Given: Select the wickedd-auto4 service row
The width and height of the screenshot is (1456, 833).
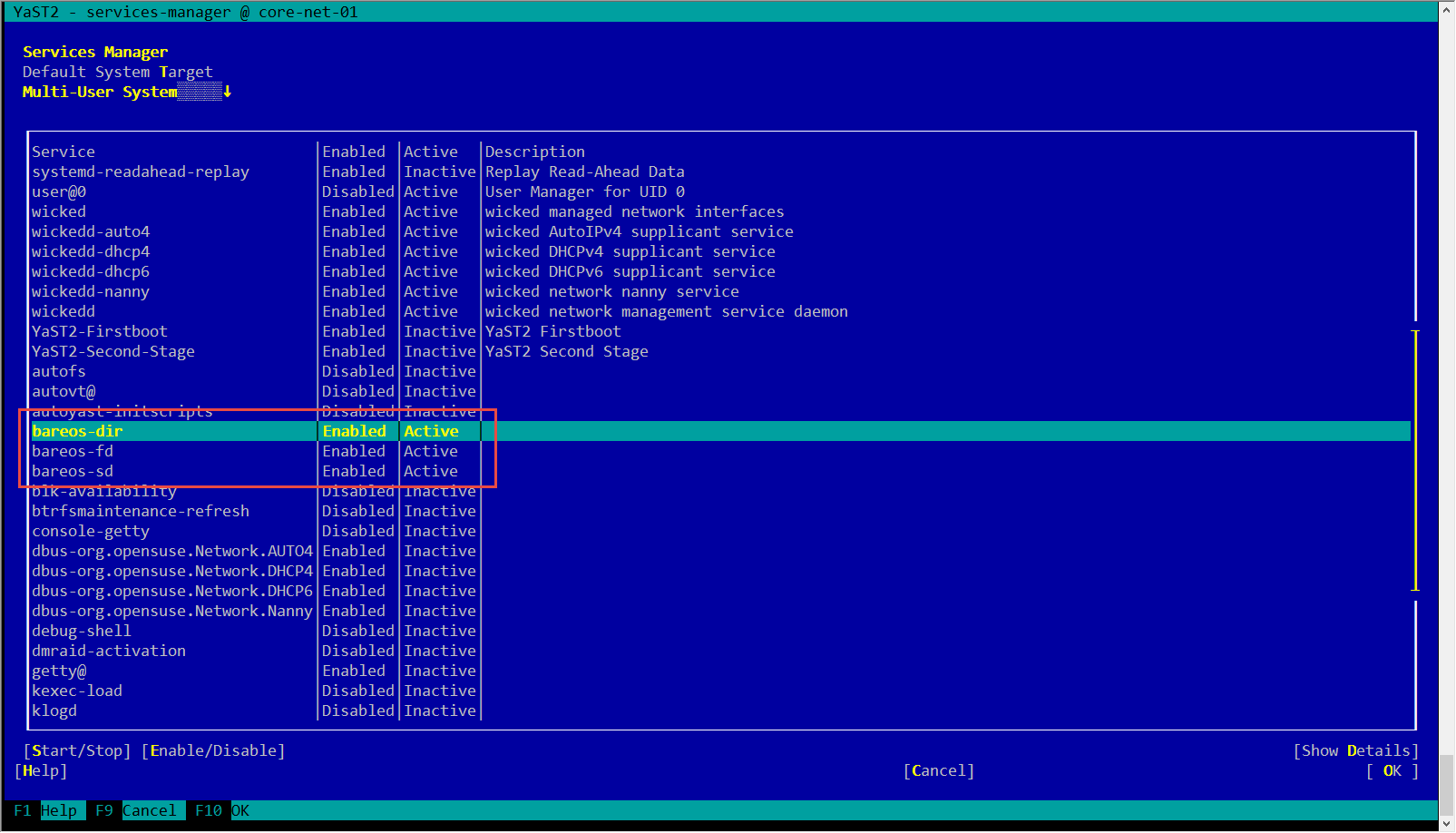Looking at the screenshot, I should [x=721, y=231].
